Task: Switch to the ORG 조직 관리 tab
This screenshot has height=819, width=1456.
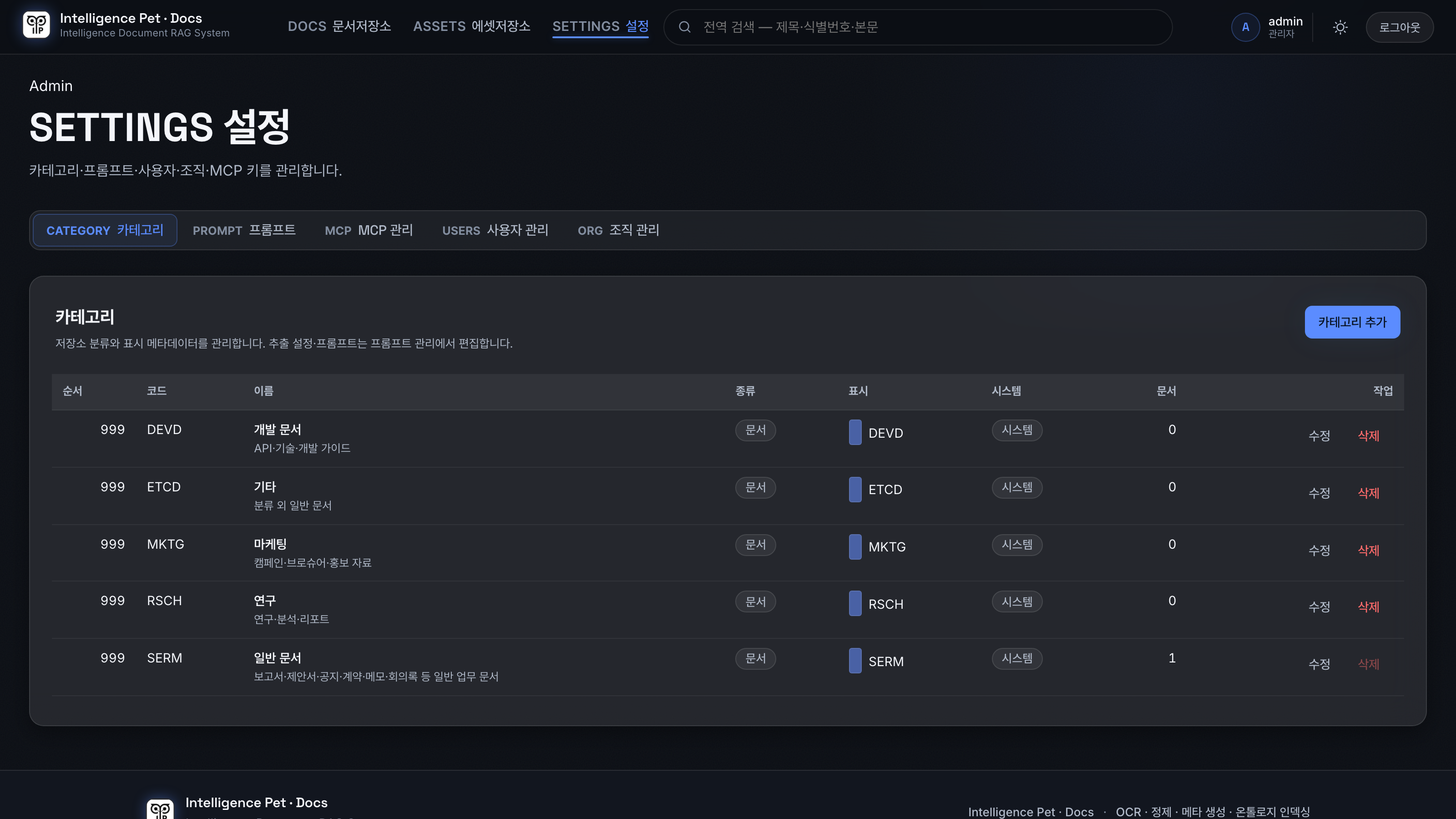Action: (618, 230)
